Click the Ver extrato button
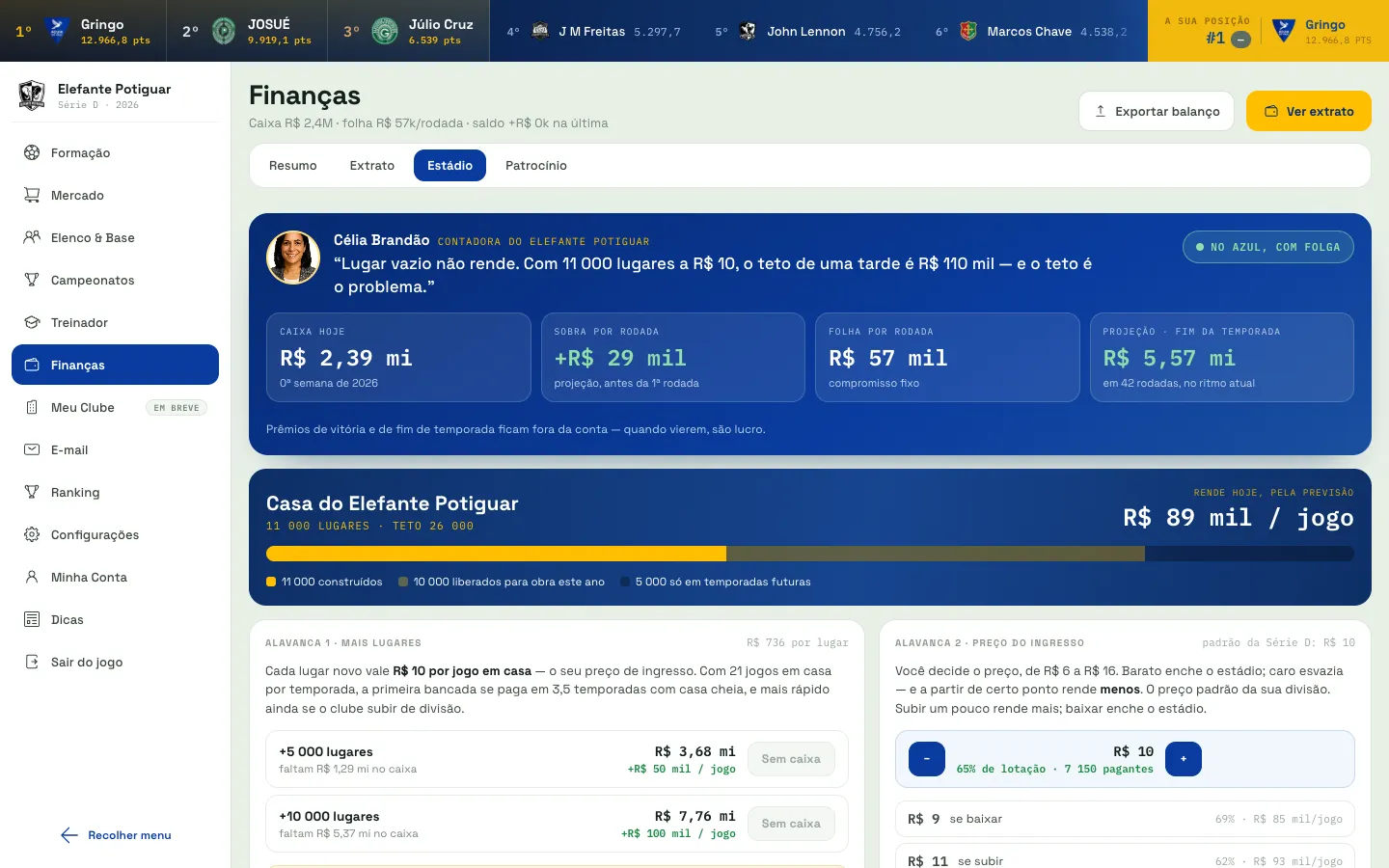 coord(1309,111)
